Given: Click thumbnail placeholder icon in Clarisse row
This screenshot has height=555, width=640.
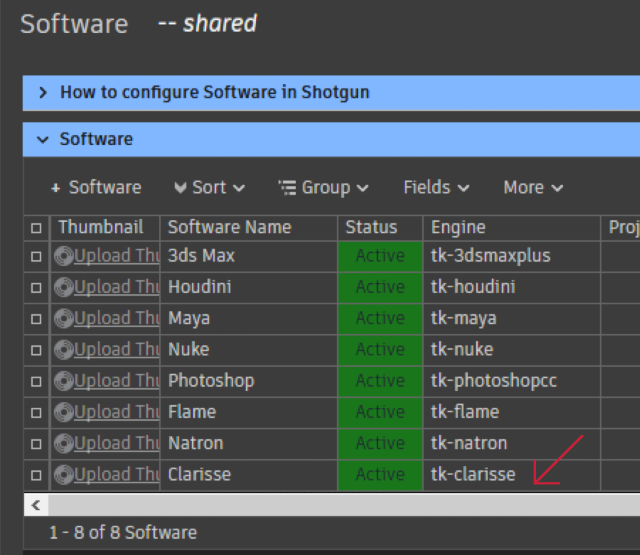Looking at the screenshot, I should pos(64,475).
